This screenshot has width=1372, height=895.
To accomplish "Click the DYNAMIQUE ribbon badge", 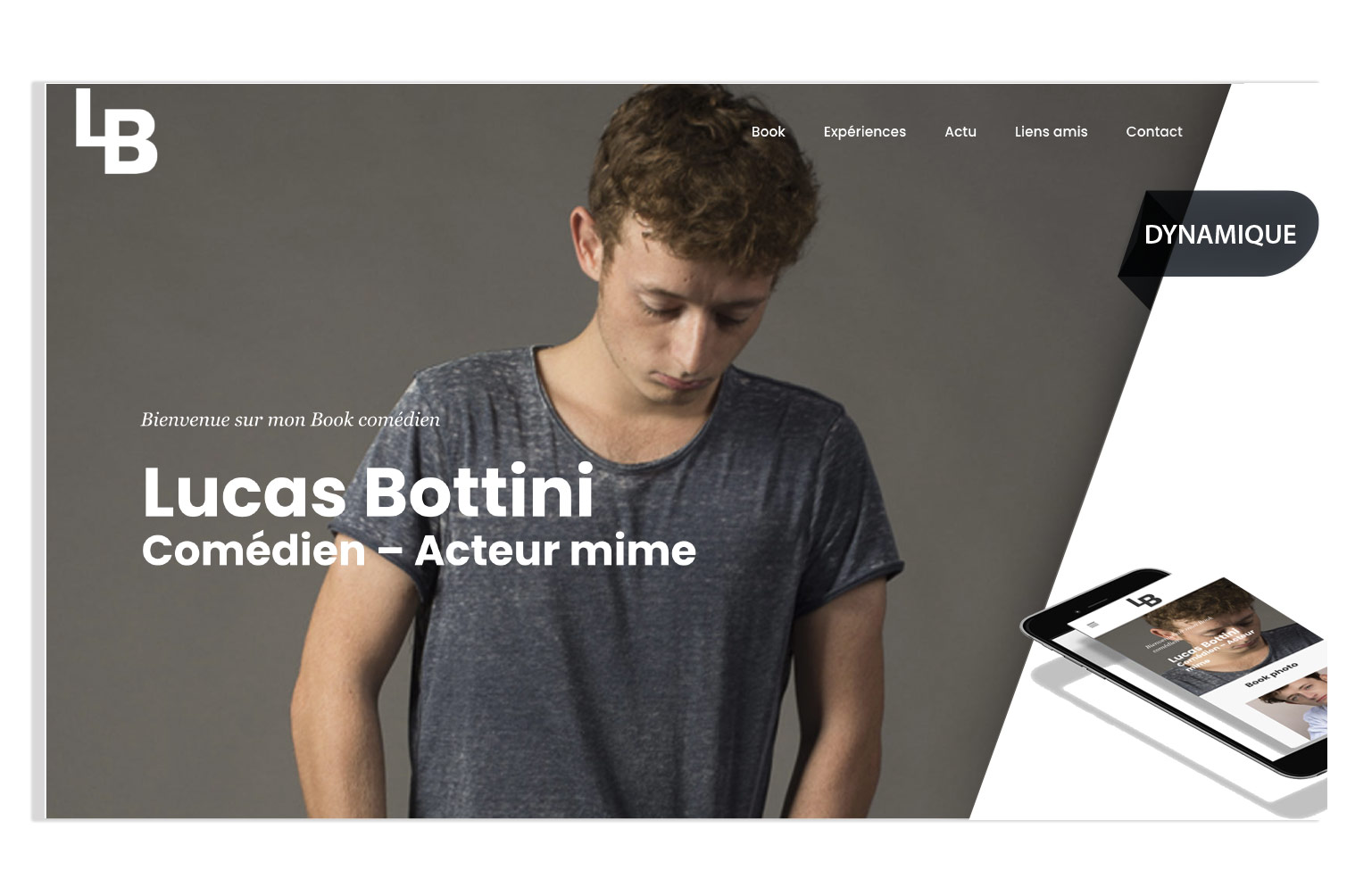I will pyautogui.click(x=1219, y=234).
